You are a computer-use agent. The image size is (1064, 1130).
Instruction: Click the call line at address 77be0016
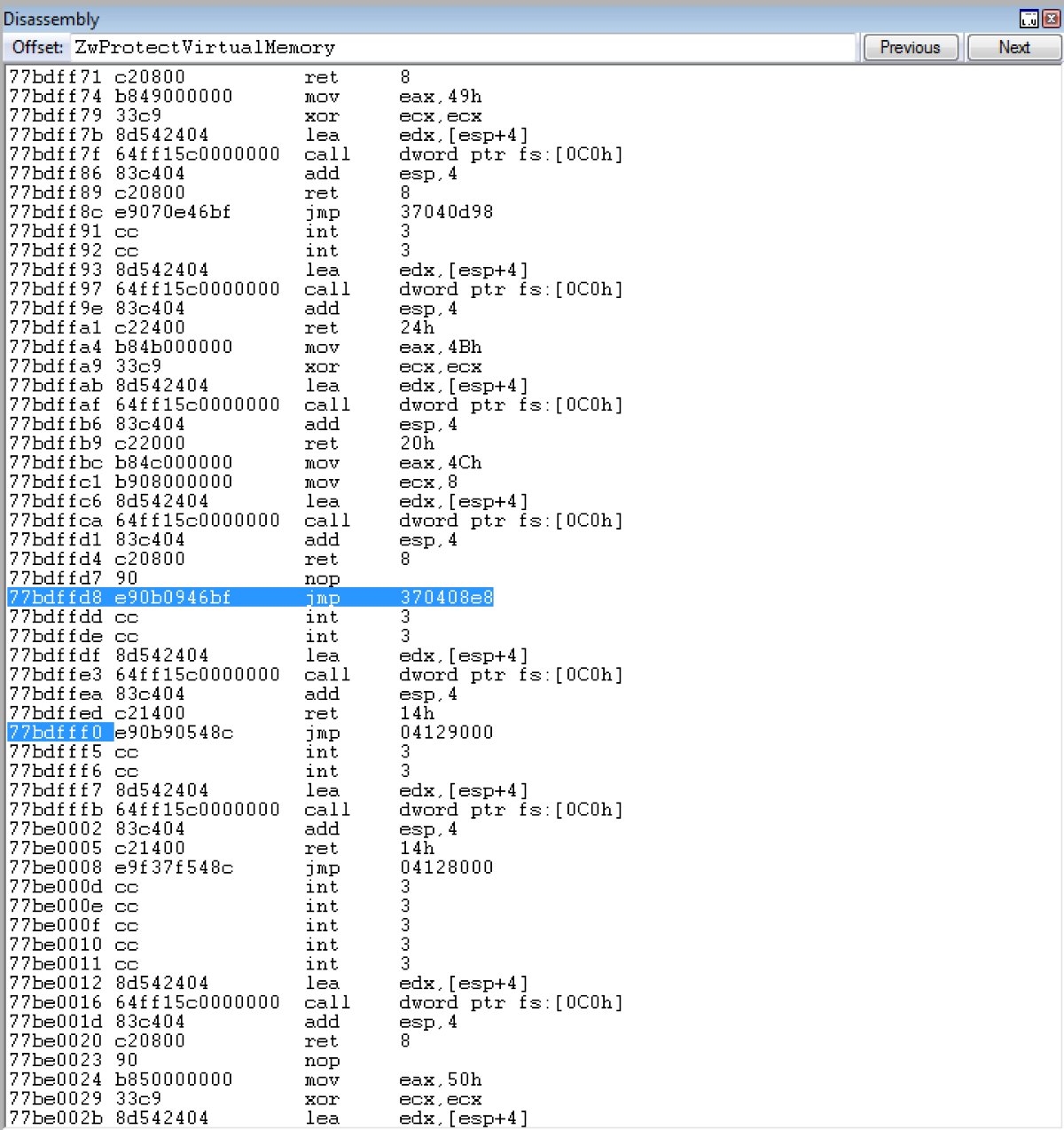tap(316, 1002)
